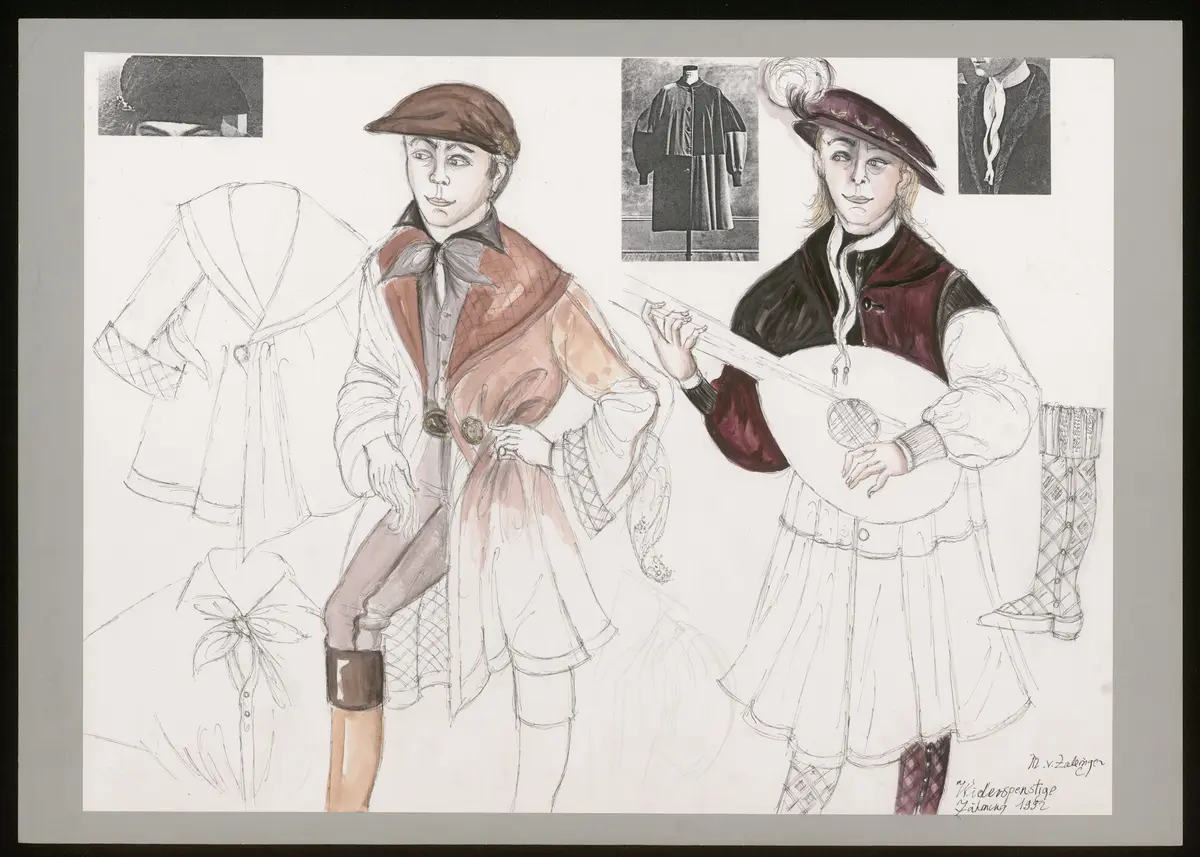Click the black coat photo on mannequin

coord(689,159)
